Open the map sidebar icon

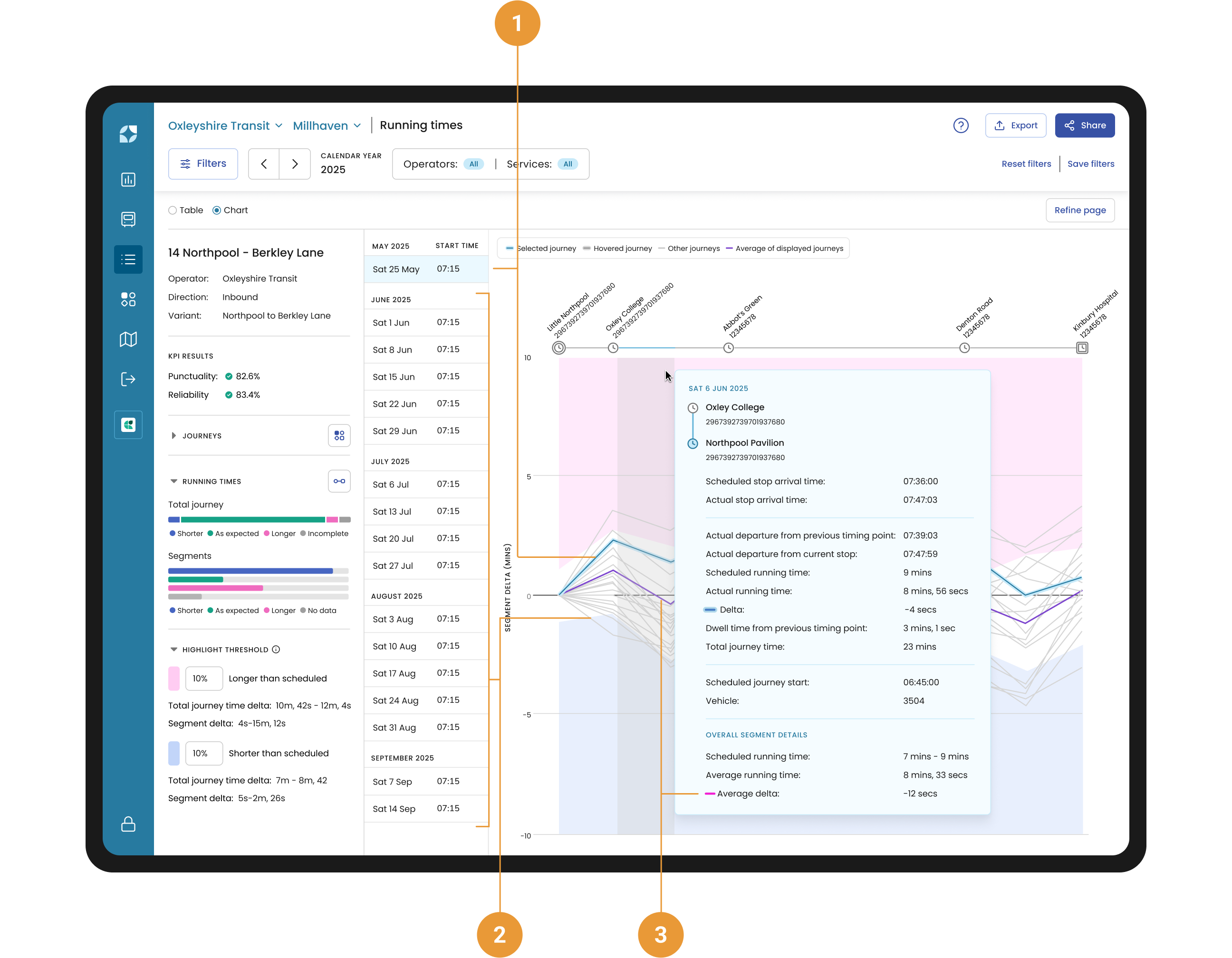[x=128, y=339]
